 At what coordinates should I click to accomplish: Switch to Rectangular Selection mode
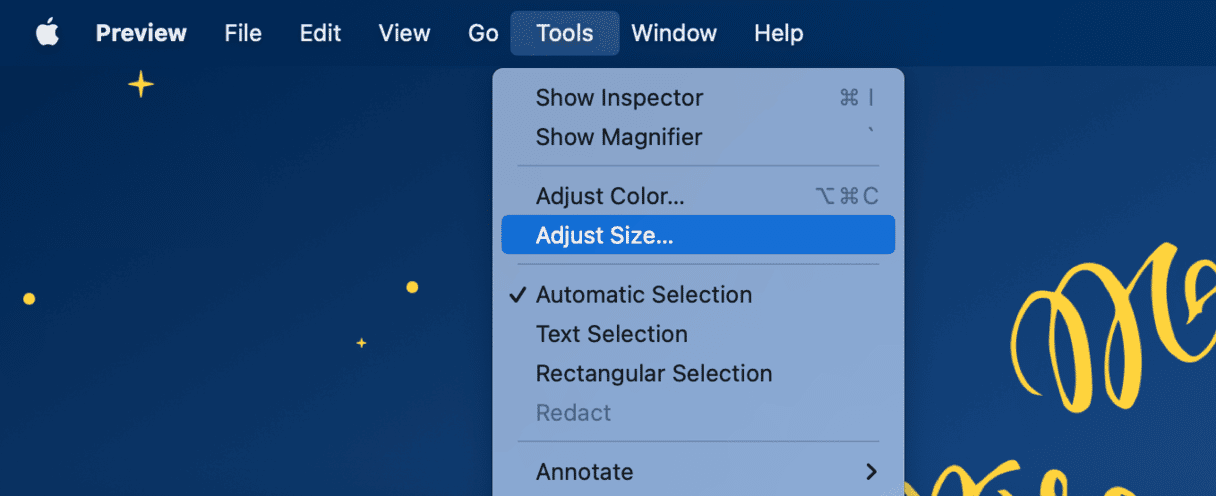[x=698, y=373]
